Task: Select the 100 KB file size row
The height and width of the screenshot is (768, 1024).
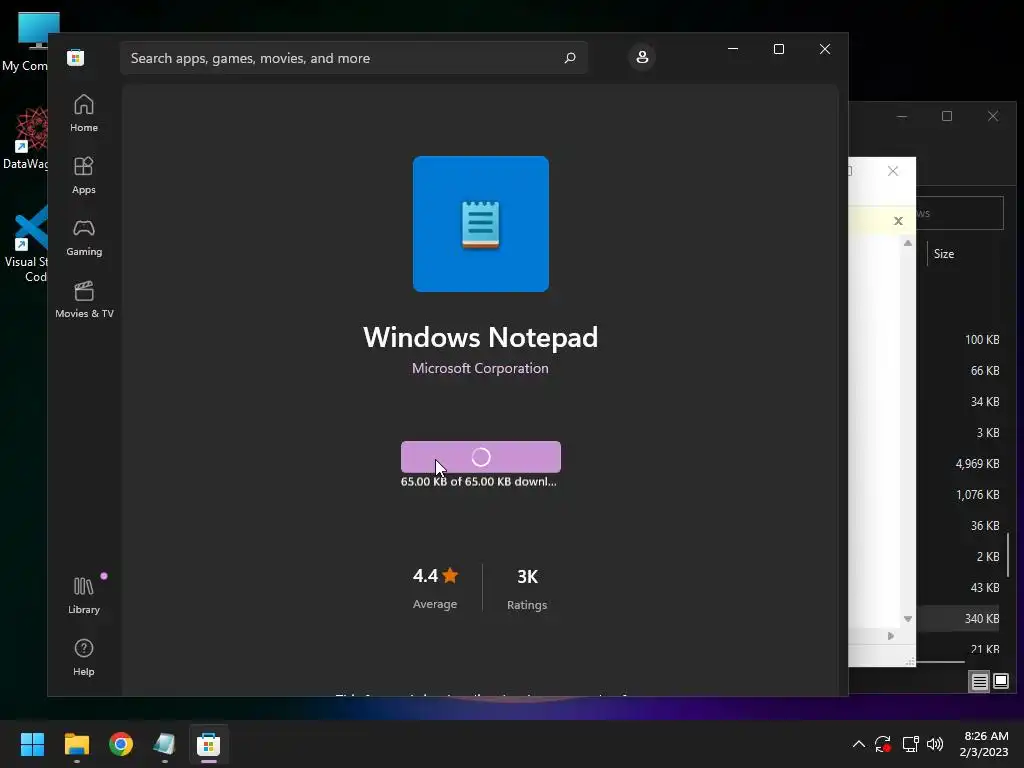Action: point(982,340)
